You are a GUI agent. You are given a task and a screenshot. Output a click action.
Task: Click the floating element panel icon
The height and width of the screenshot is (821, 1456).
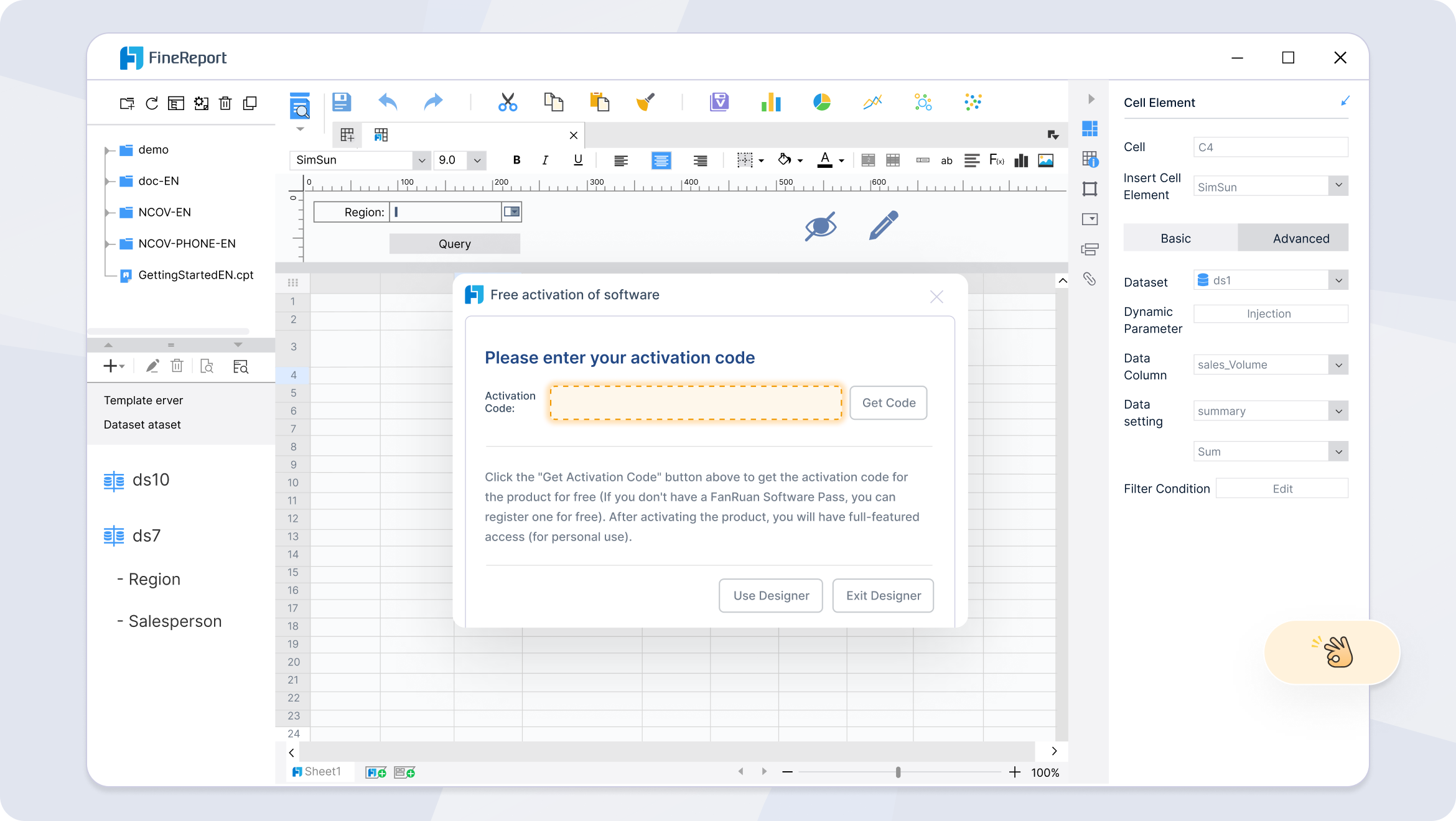pos(1090,189)
